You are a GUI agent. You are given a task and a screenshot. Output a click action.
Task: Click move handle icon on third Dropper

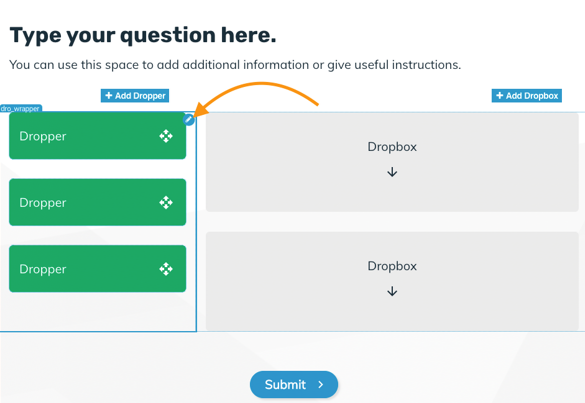(166, 269)
